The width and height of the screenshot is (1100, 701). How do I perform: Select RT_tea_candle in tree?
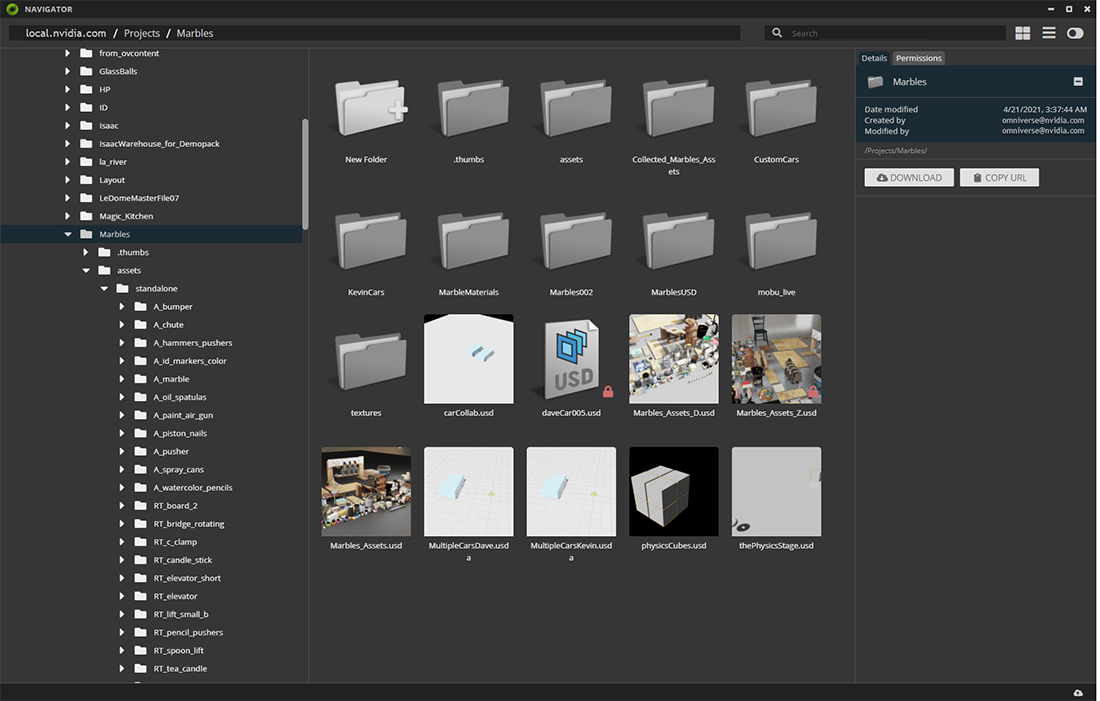(180, 669)
